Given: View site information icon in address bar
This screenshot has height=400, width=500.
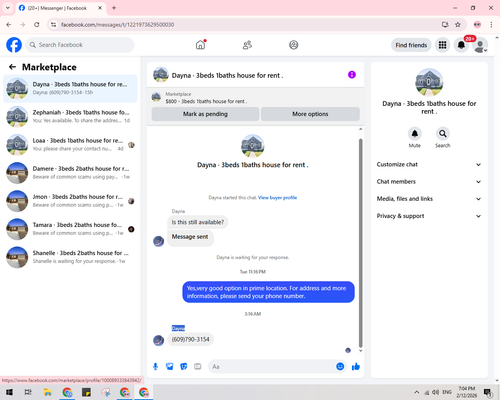Looking at the screenshot, I should click(x=53, y=25).
